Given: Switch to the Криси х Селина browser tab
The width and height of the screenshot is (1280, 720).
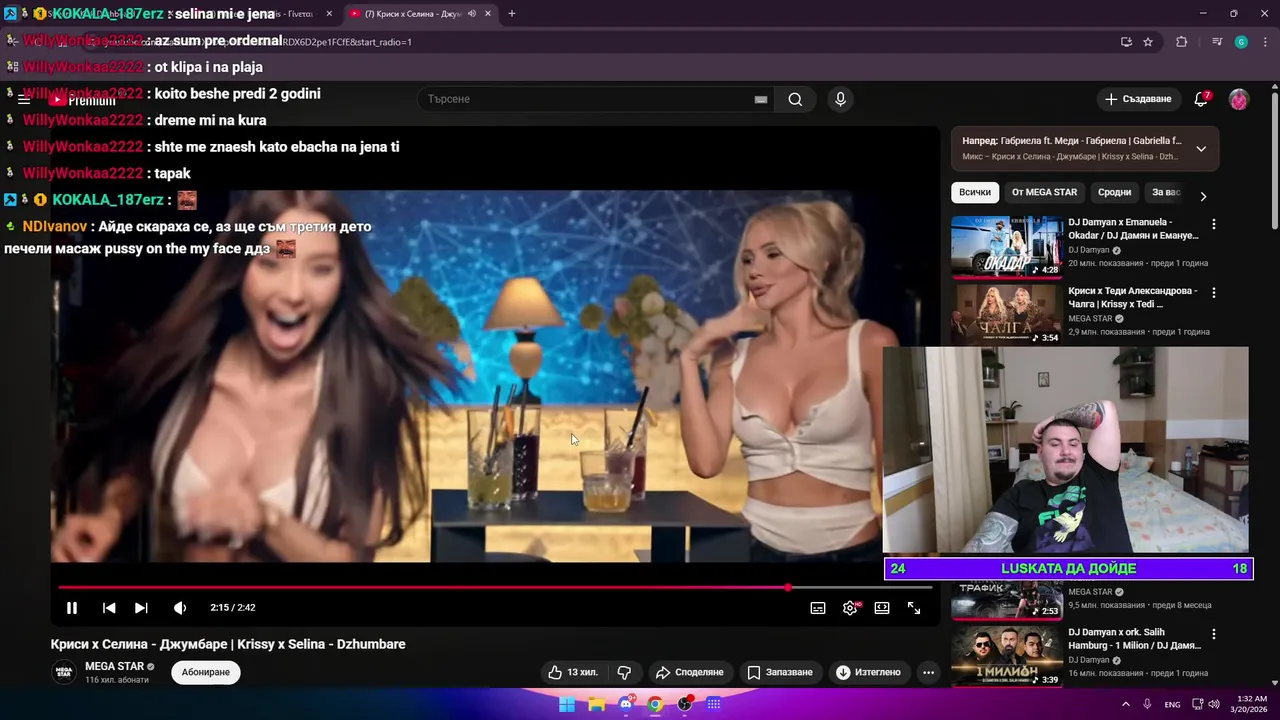Looking at the screenshot, I should 414,14.
